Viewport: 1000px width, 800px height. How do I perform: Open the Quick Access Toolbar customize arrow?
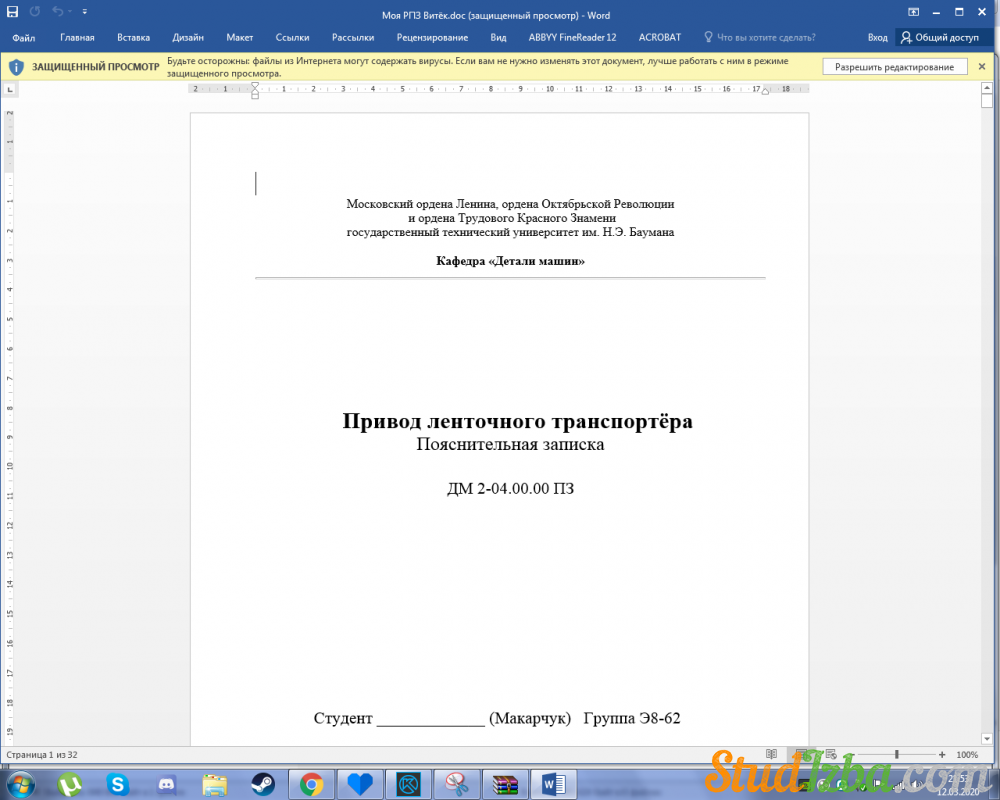(x=84, y=12)
